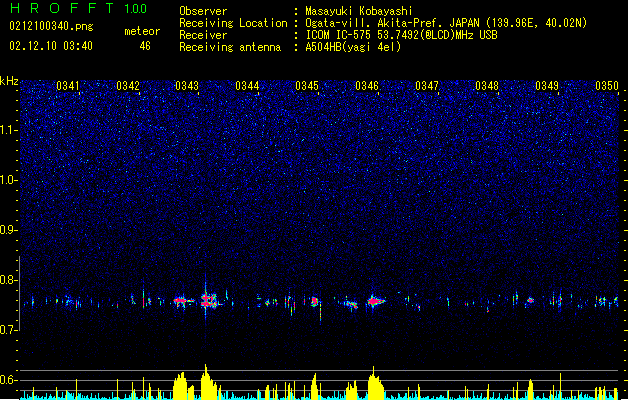Viewport: 629px width, 400px height.
Task: Click the 0.7 kHz axis label
Action: click(x=8, y=330)
